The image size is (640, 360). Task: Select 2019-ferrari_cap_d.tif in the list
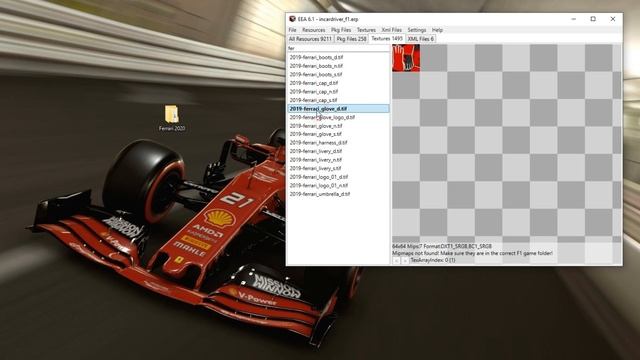pos(314,83)
